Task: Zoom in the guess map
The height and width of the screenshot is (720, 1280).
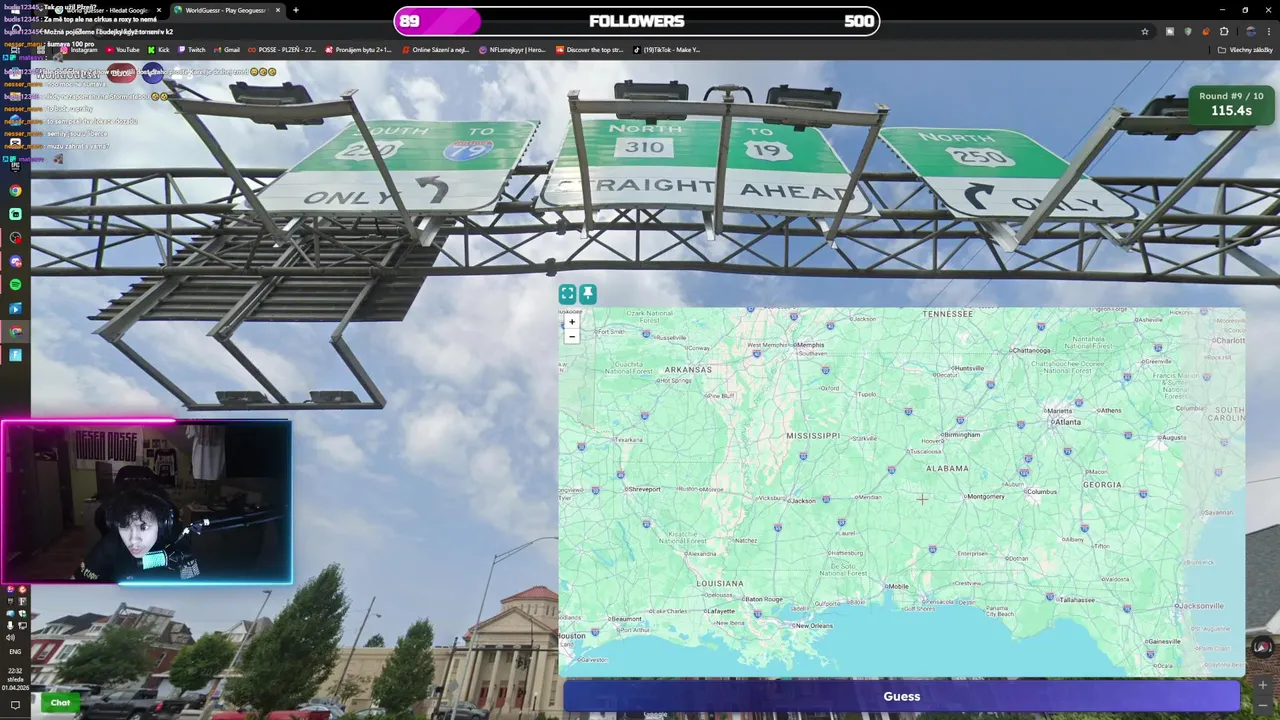Action: [572, 322]
